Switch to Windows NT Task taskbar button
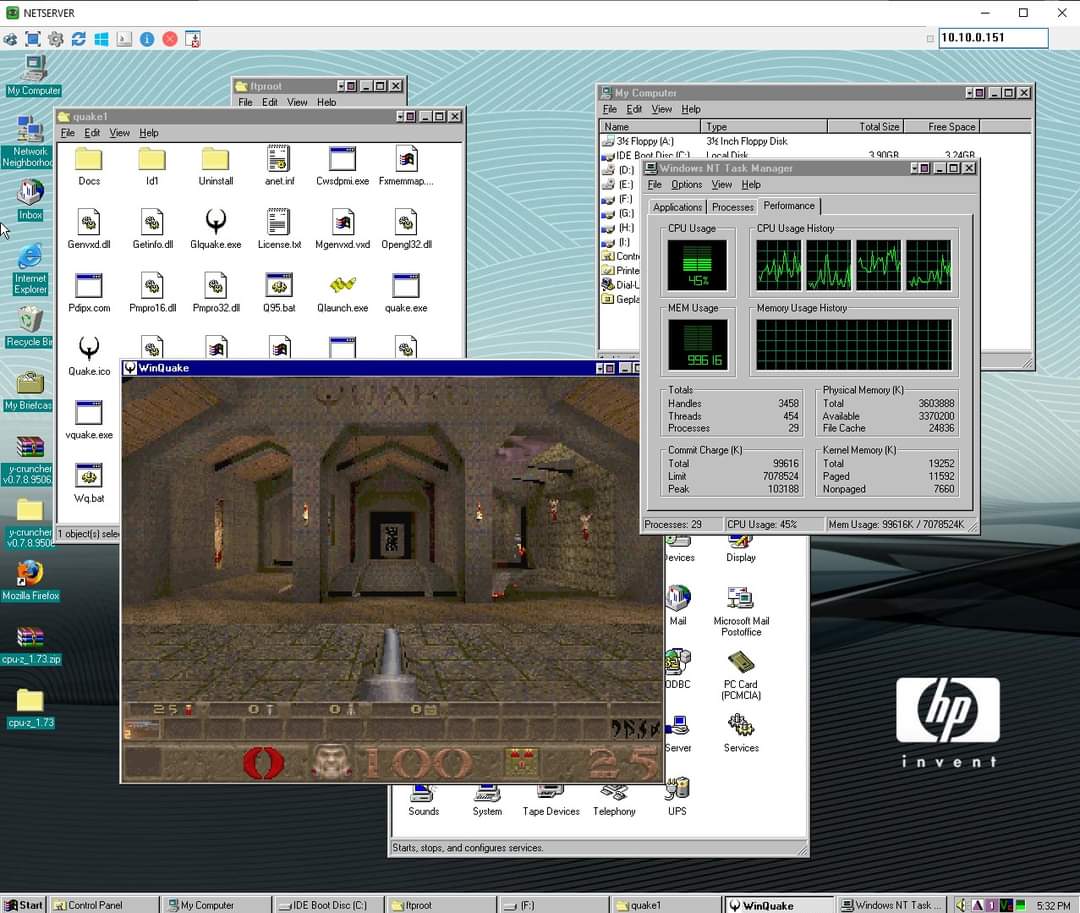 (x=891, y=905)
